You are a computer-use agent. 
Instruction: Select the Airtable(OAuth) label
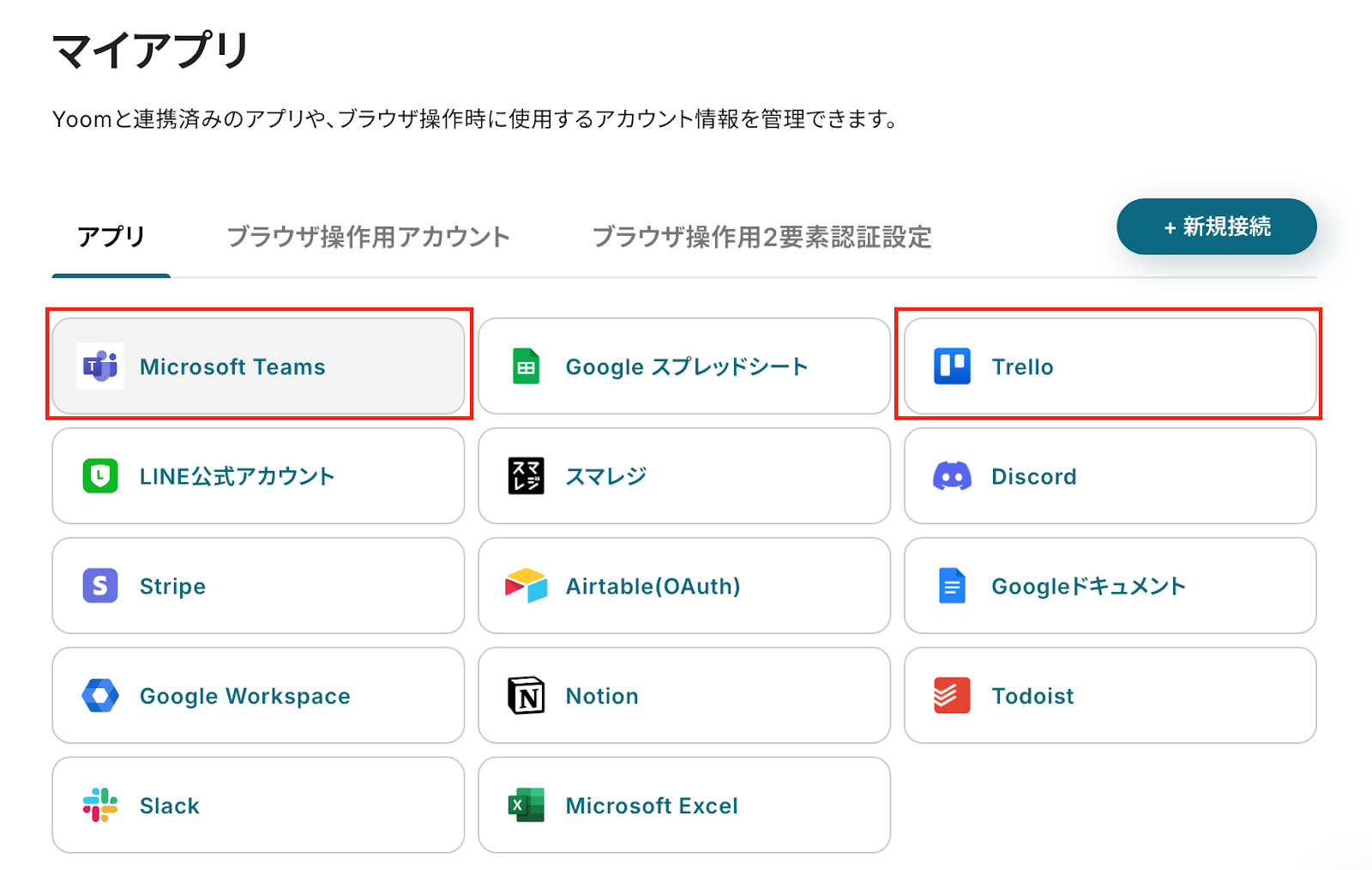tap(653, 587)
